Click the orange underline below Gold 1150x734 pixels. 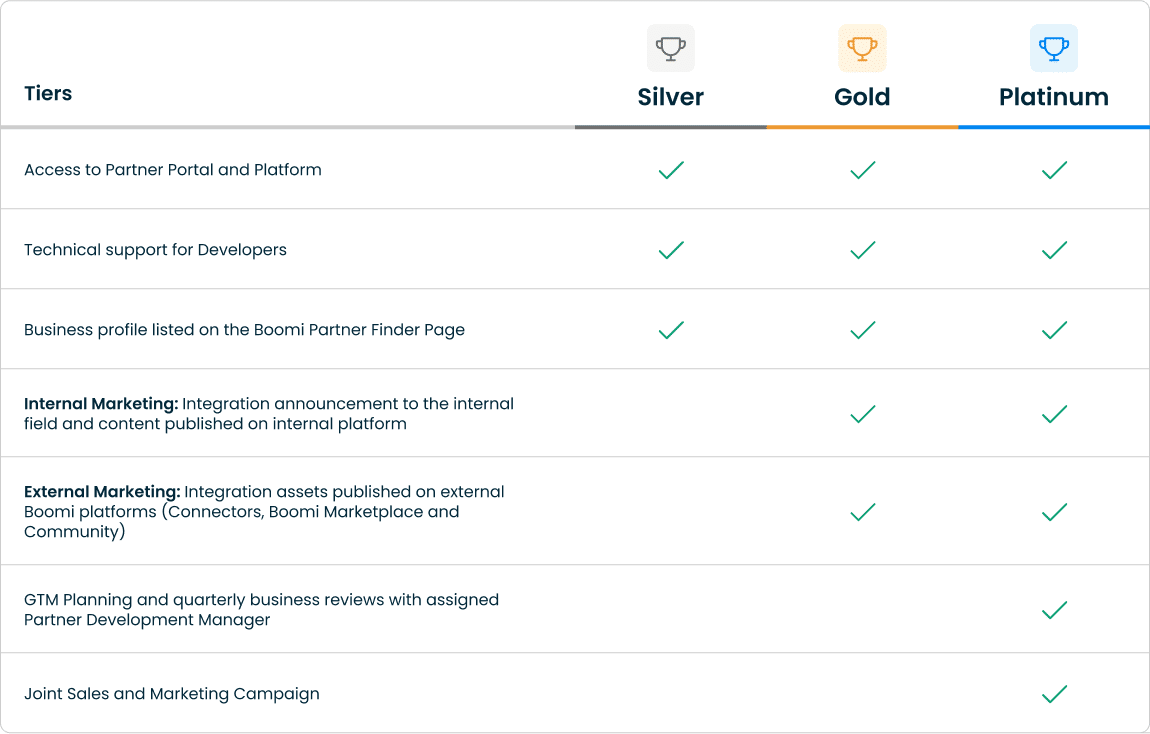point(862,127)
